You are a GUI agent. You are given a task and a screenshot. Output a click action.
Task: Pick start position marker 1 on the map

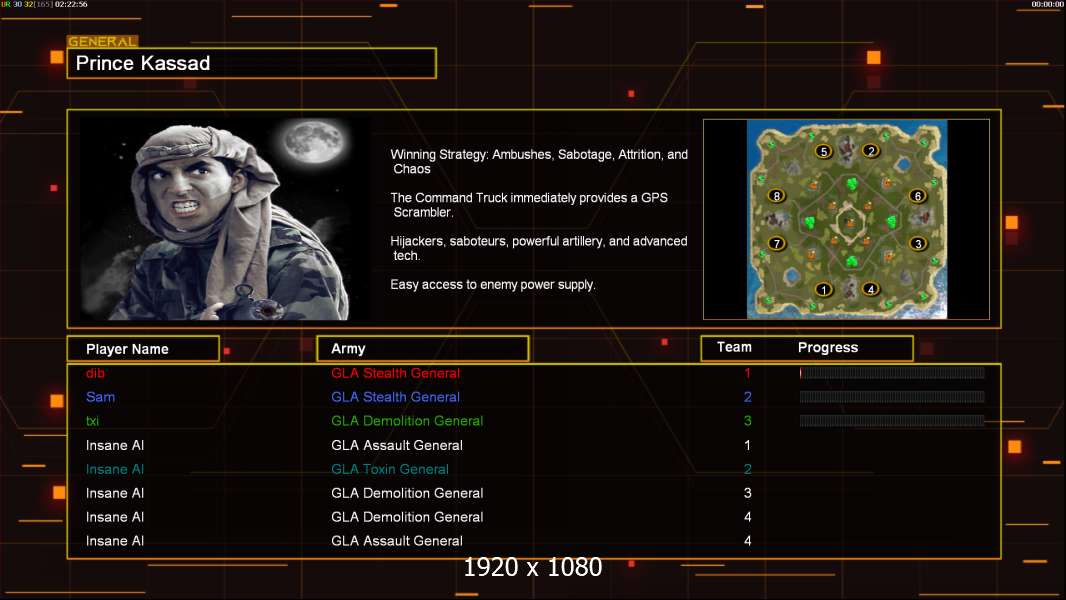(823, 289)
